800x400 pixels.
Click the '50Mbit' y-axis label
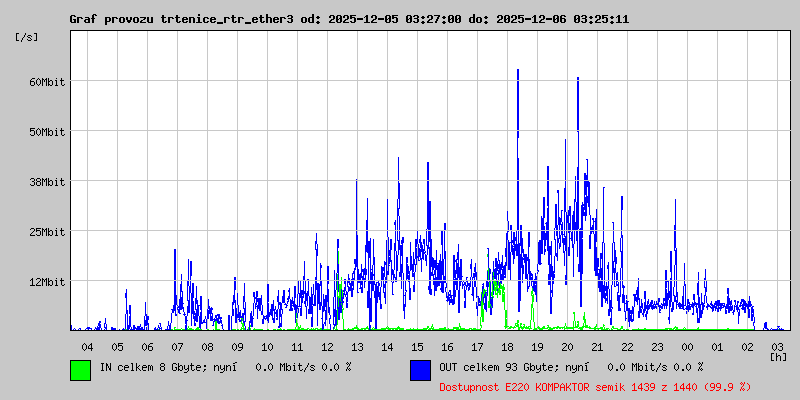pyautogui.click(x=47, y=132)
